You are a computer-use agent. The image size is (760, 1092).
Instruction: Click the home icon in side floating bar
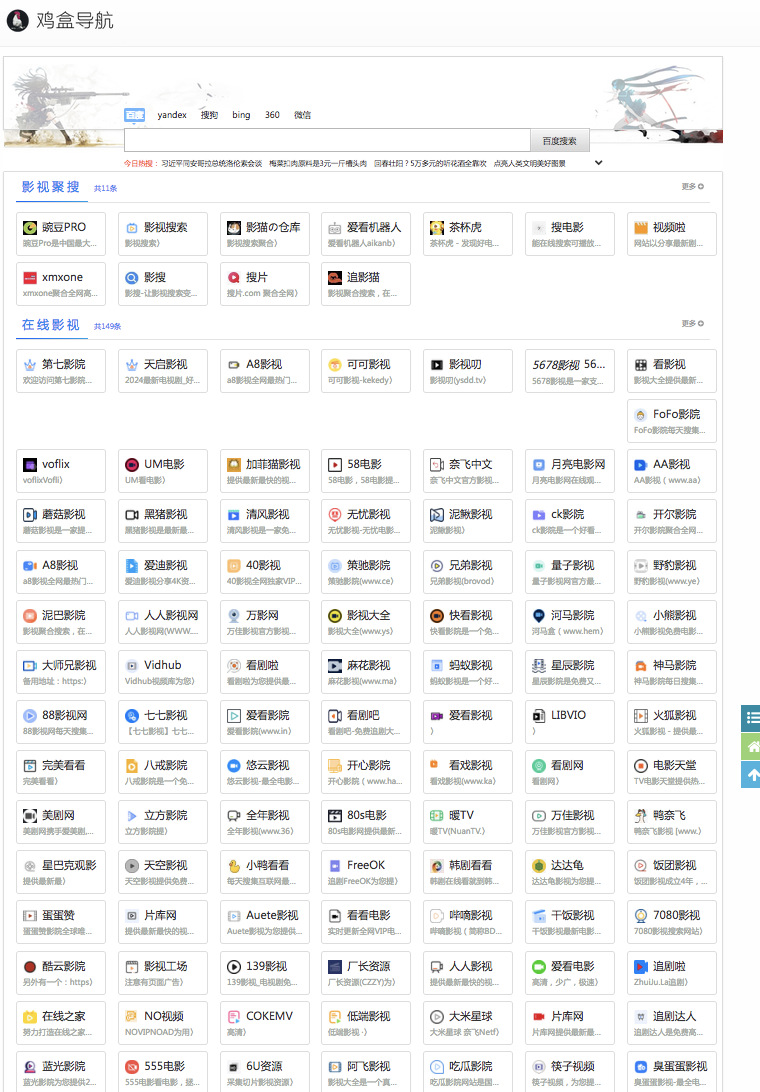point(752,747)
